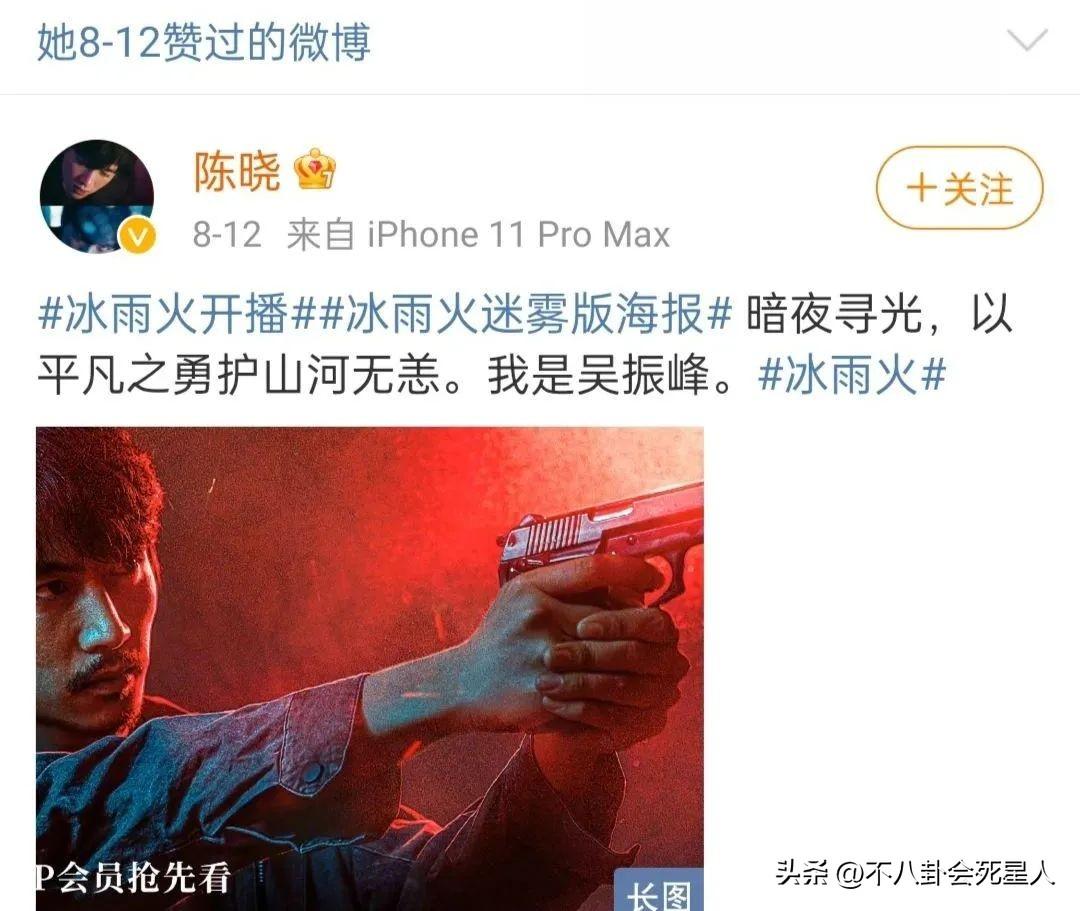Tap the crown membership icon beside 陈晓
The width and height of the screenshot is (1080, 911).
click(x=315, y=169)
